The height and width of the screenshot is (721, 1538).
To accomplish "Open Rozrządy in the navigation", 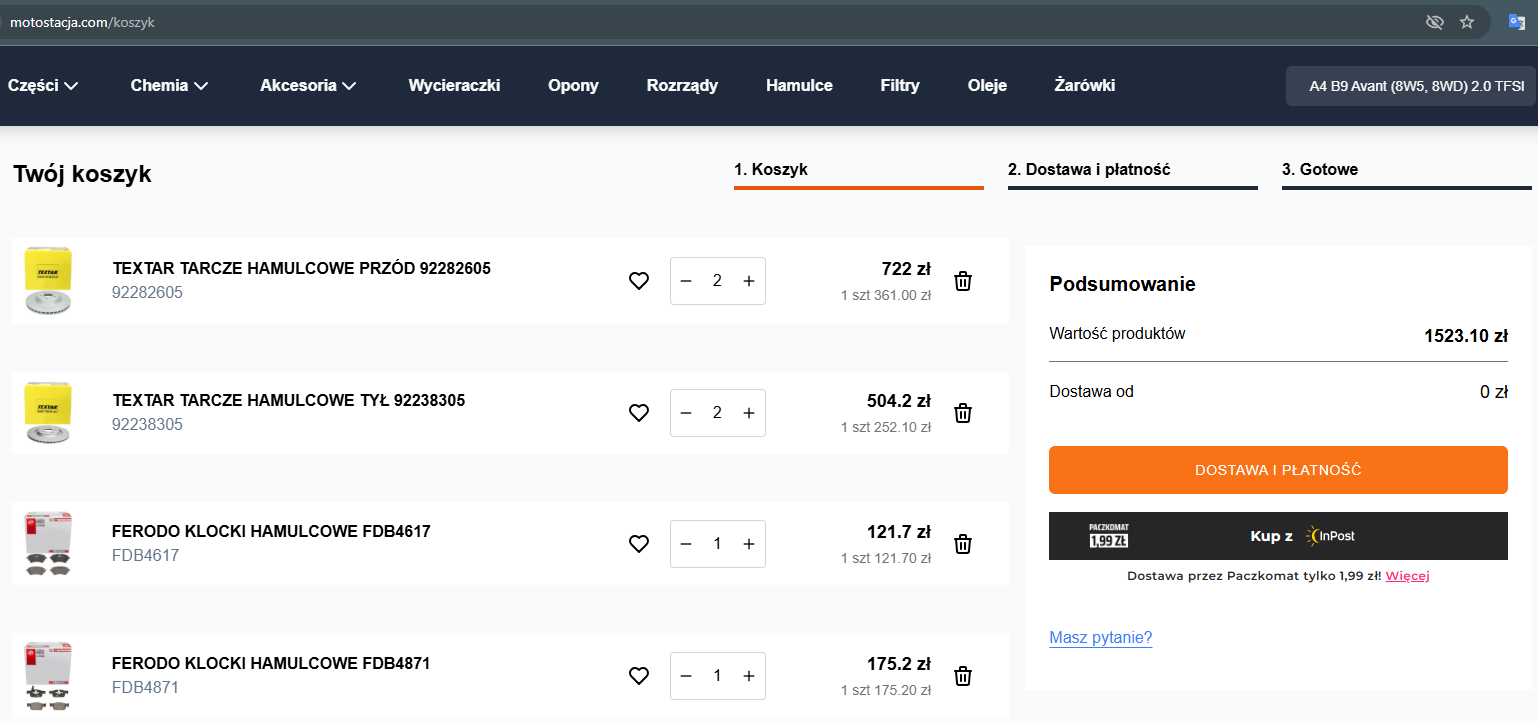I will [x=682, y=86].
